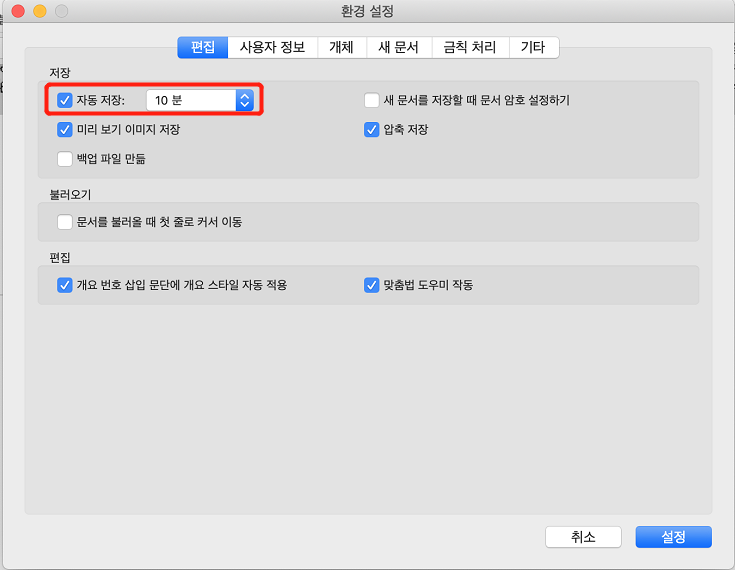Enable 문서를 불러올 때 첫 줄로 커서 이동

(65, 222)
